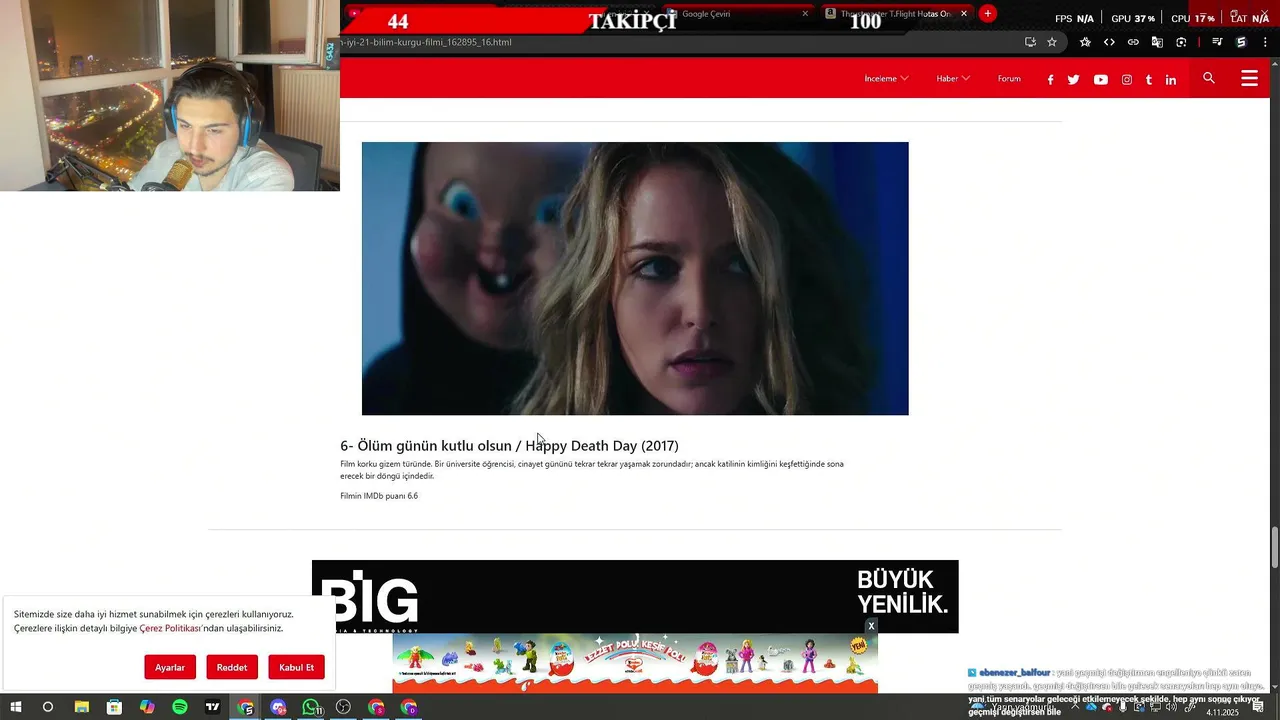Viewport: 1280px width, 720px height.
Task: Open the site's Facebook page icon
Action: pos(1050,80)
